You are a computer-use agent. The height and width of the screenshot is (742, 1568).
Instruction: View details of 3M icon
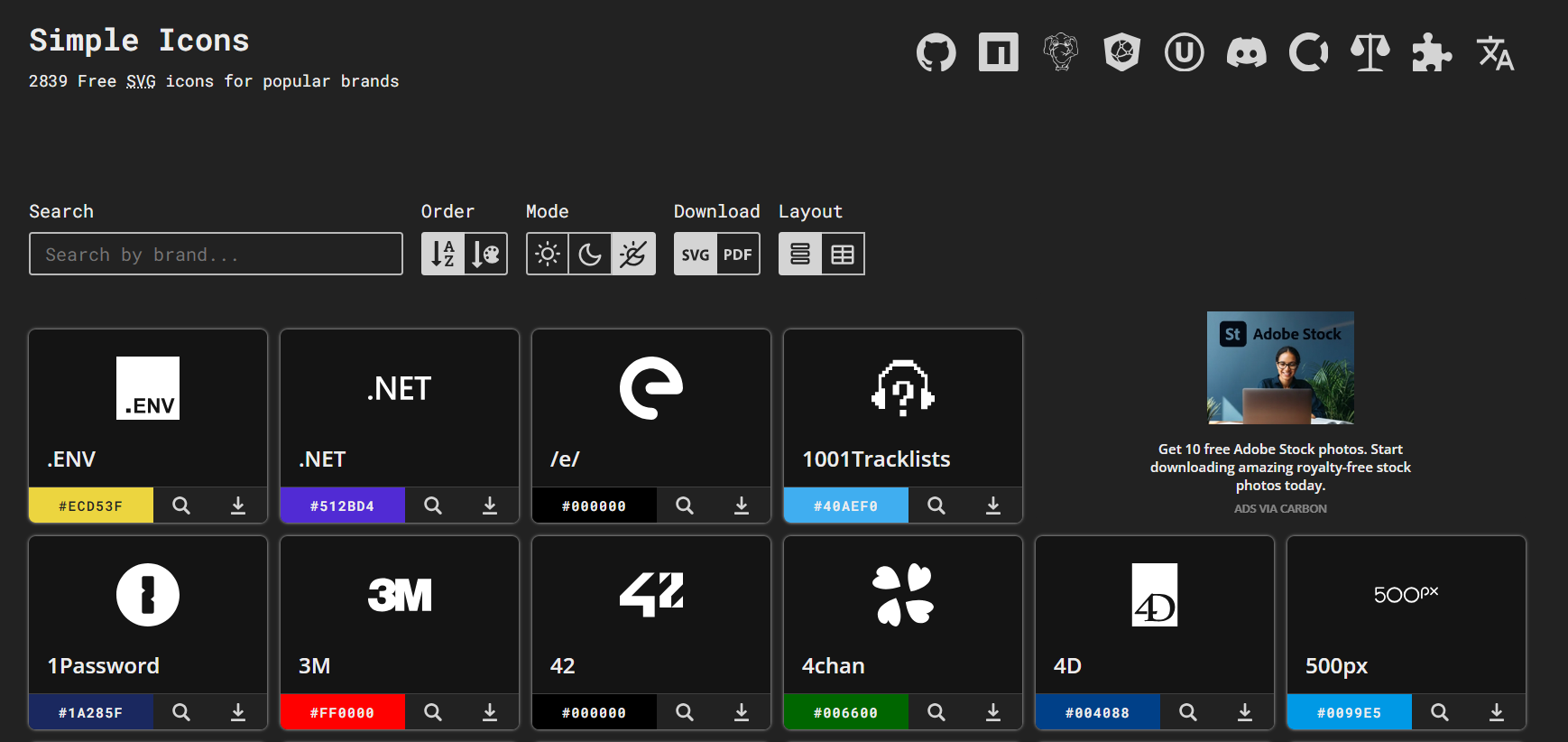click(433, 712)
